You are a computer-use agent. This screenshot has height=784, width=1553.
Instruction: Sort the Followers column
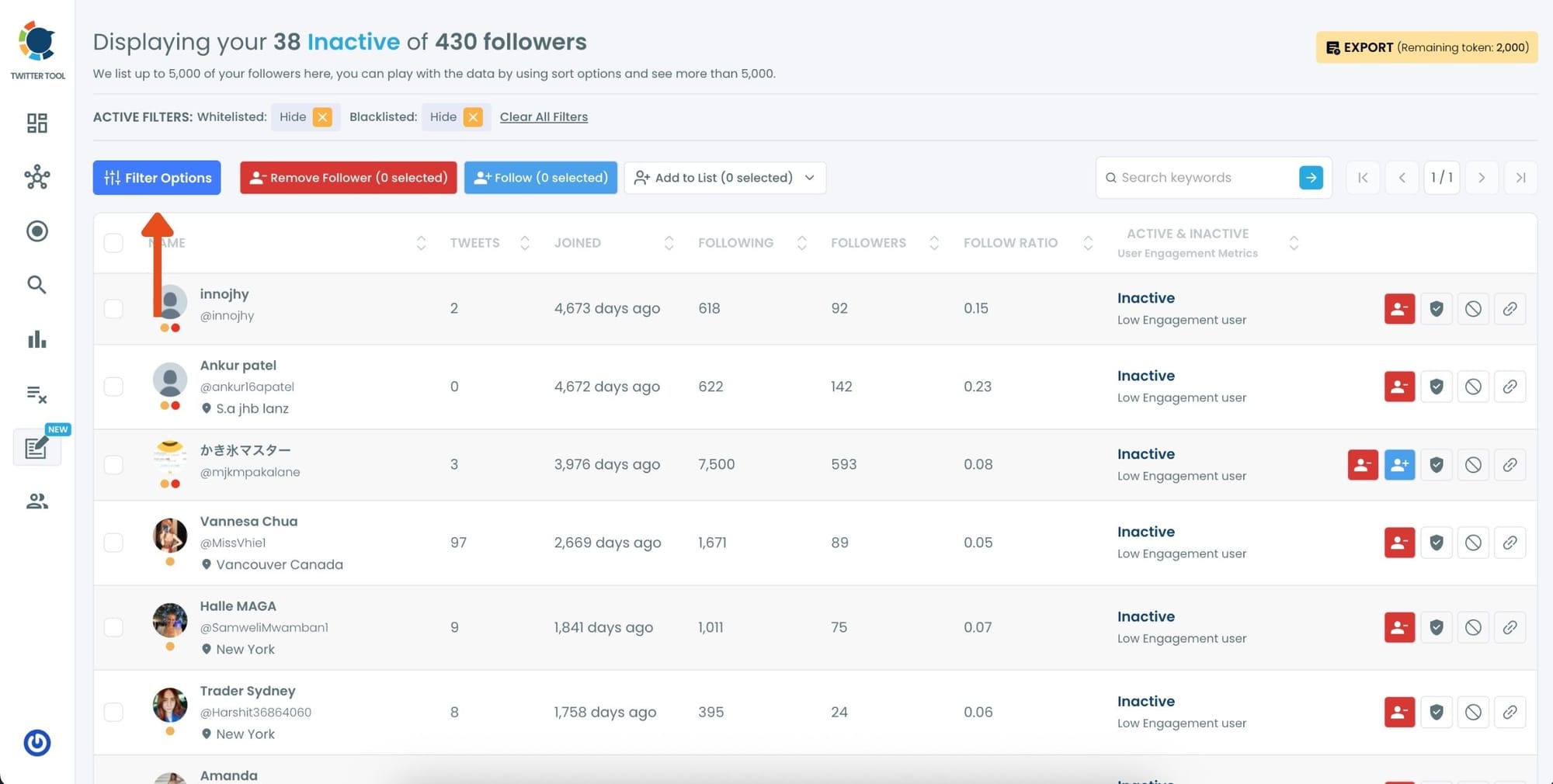(x=933, y=242)
